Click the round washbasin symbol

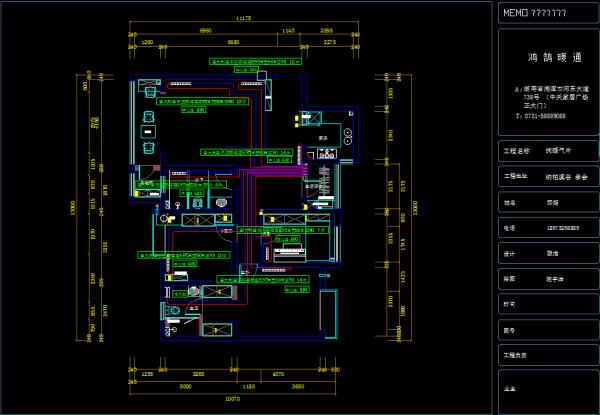coord(219,204)
